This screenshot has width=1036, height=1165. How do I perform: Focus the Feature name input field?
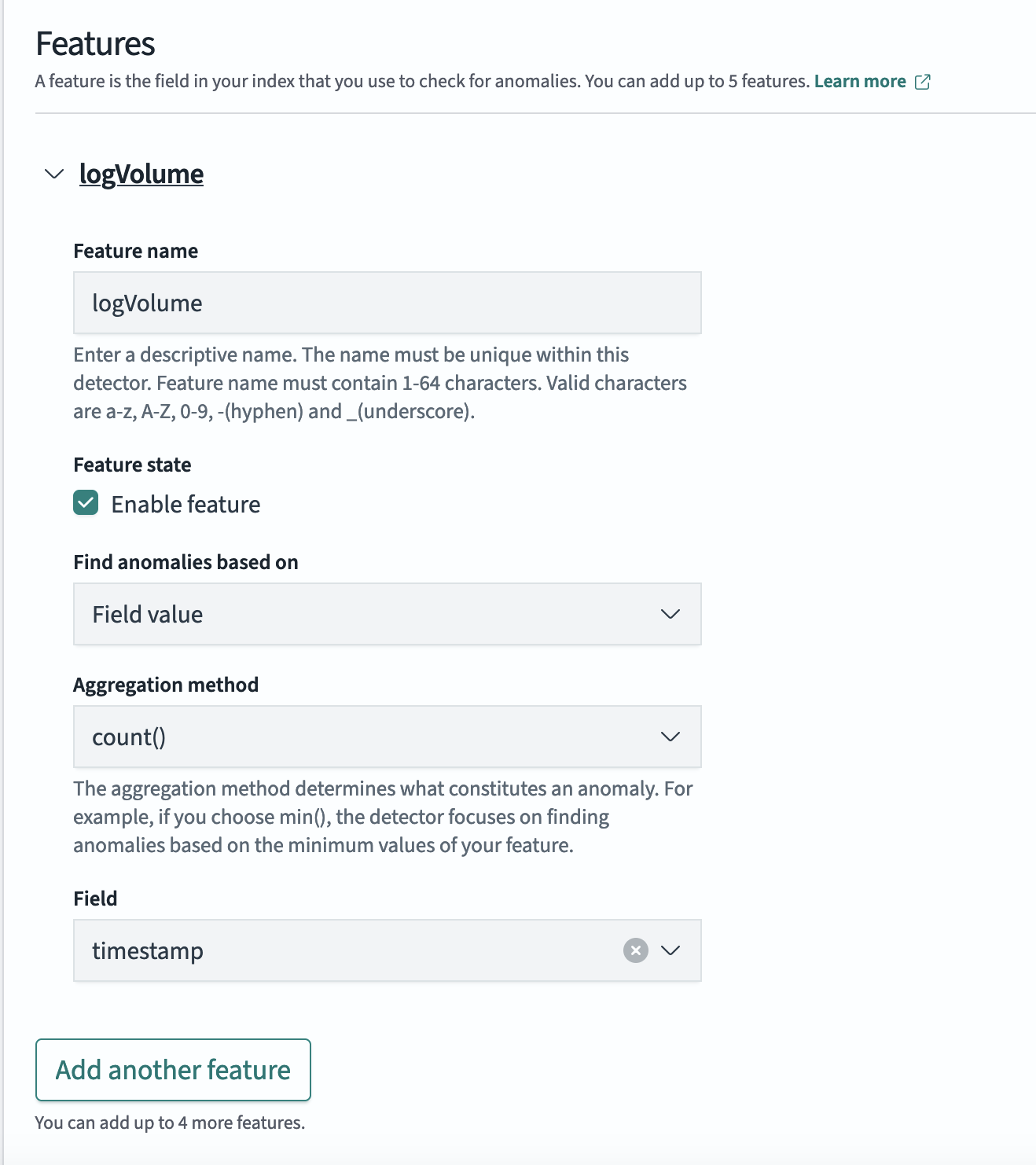pos(388,303)
